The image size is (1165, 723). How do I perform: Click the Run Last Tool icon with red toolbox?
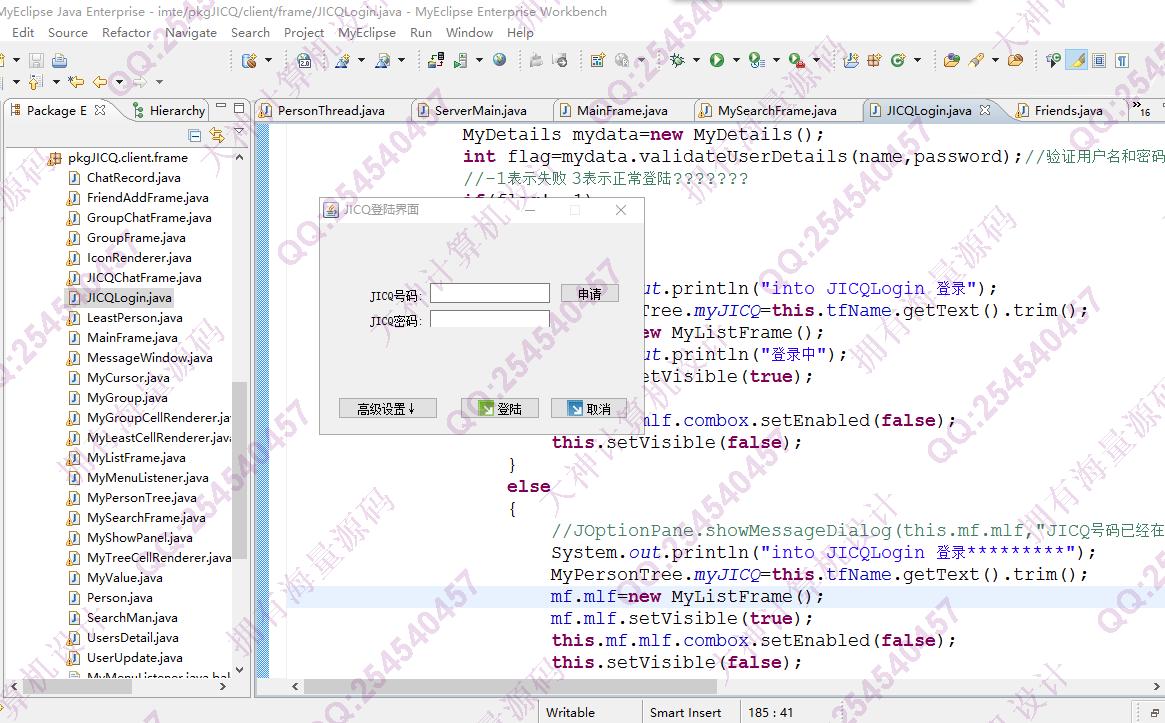coord(796,60)
